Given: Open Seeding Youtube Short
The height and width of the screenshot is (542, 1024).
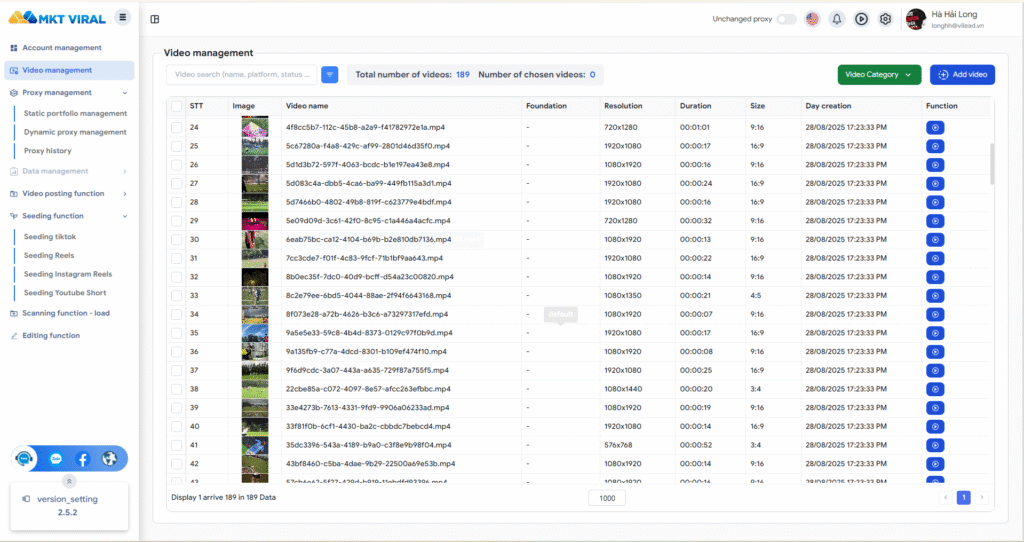Looking at the screenshot, I should pyautogui.click(x=65, y=293).
